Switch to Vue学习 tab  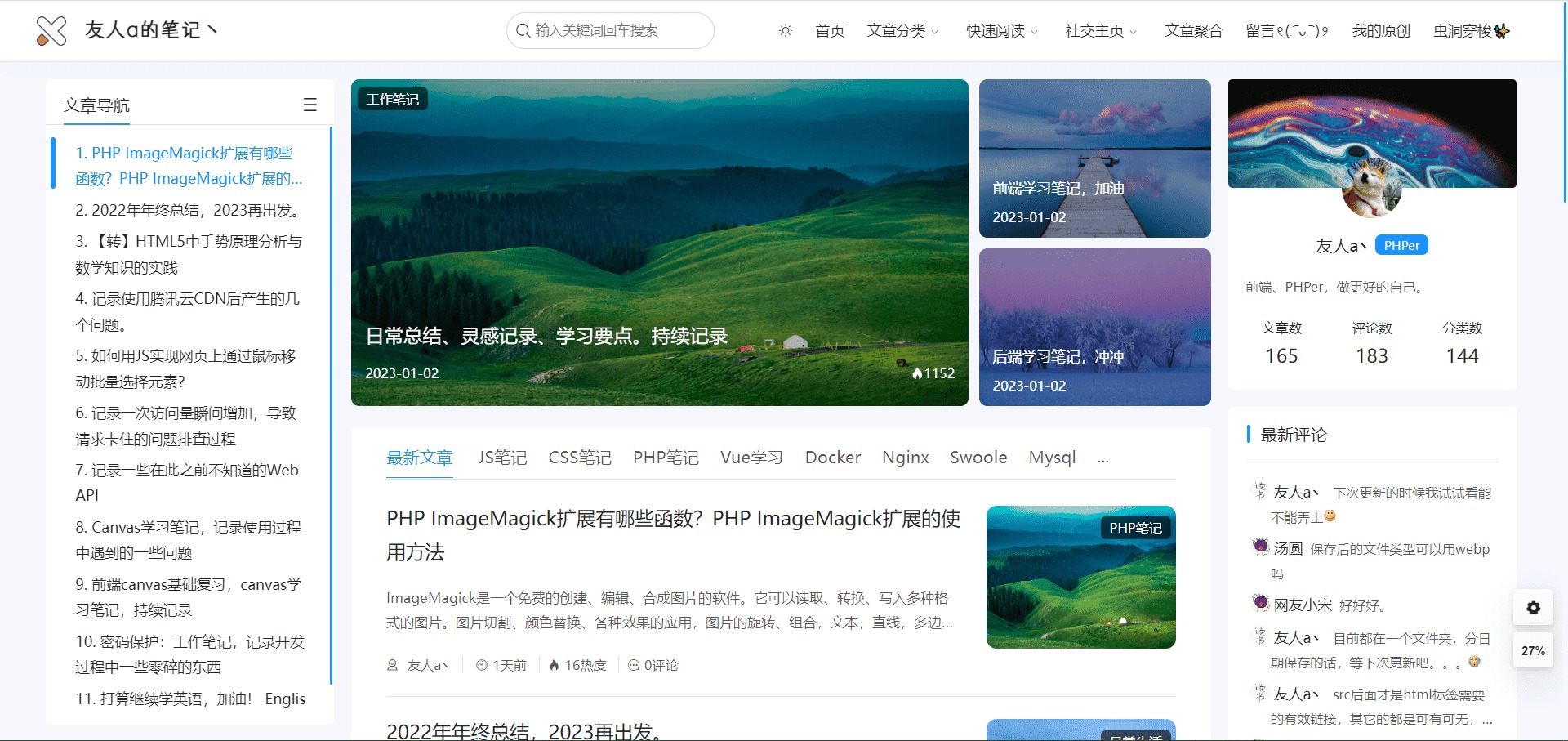[x=751, y=458]
